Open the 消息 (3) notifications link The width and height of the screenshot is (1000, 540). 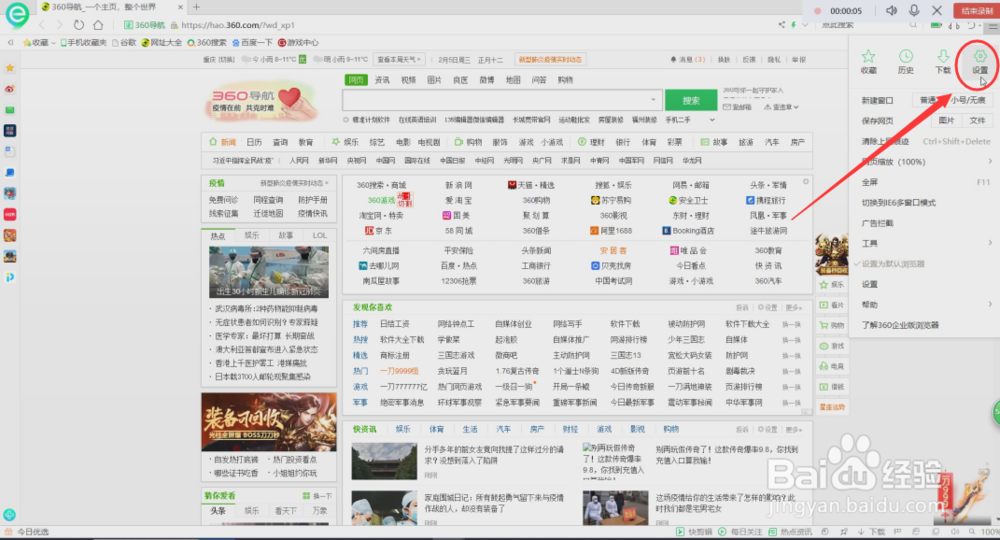tap(688, 59)
